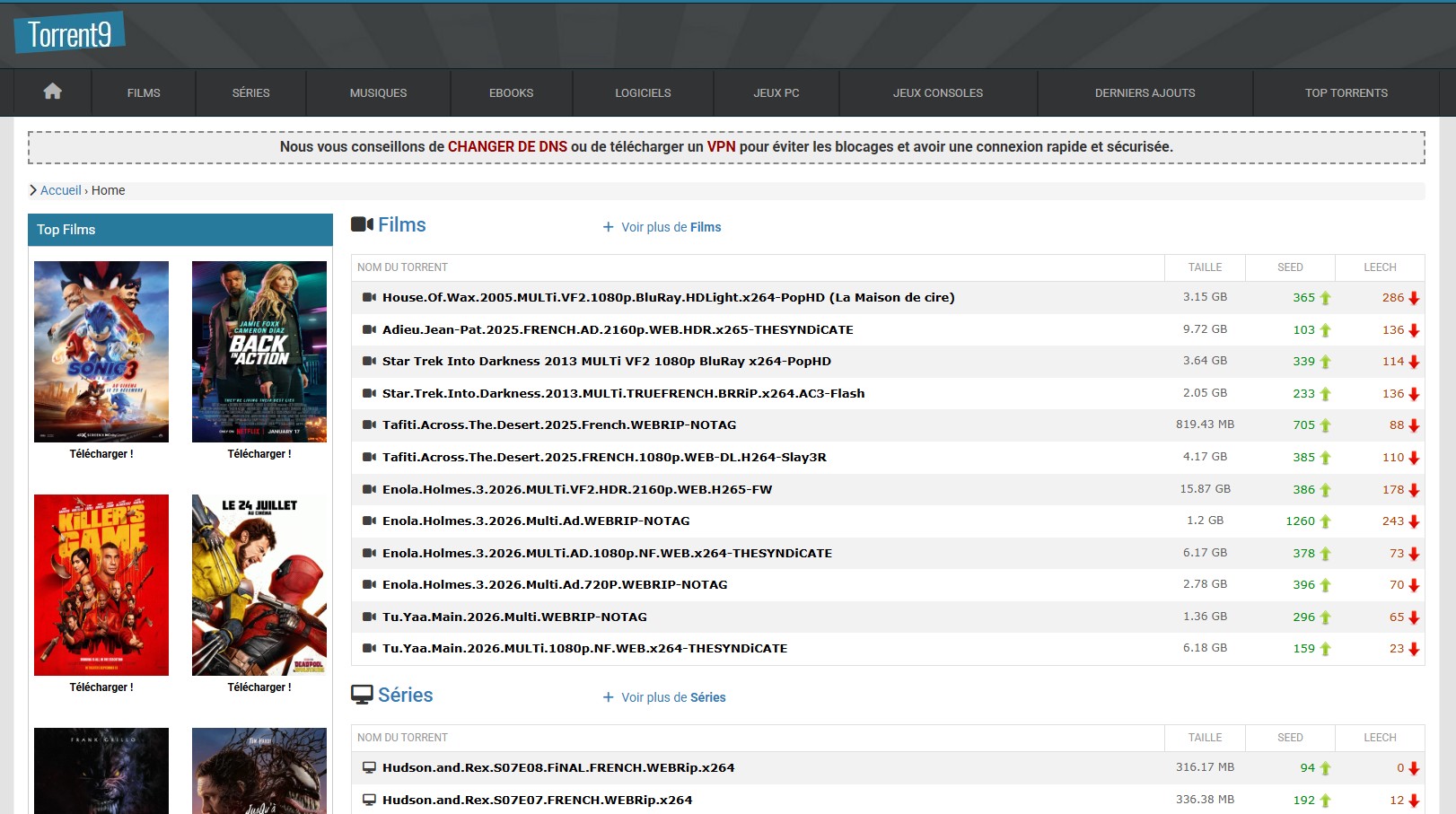Click the CHANGER DE DNS link

click(x=507, y=146)
